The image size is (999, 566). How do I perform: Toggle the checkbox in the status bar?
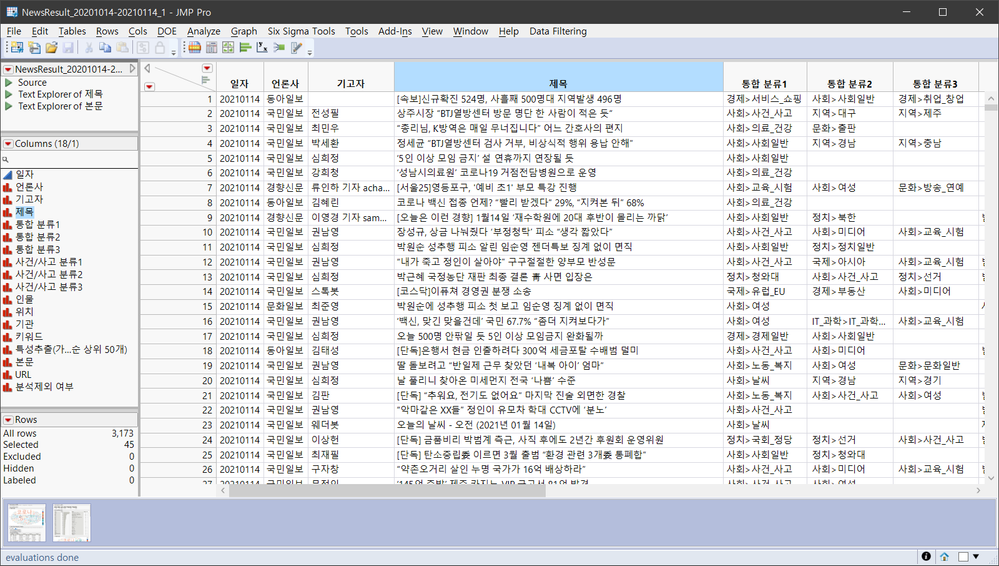tap(963, 556)
